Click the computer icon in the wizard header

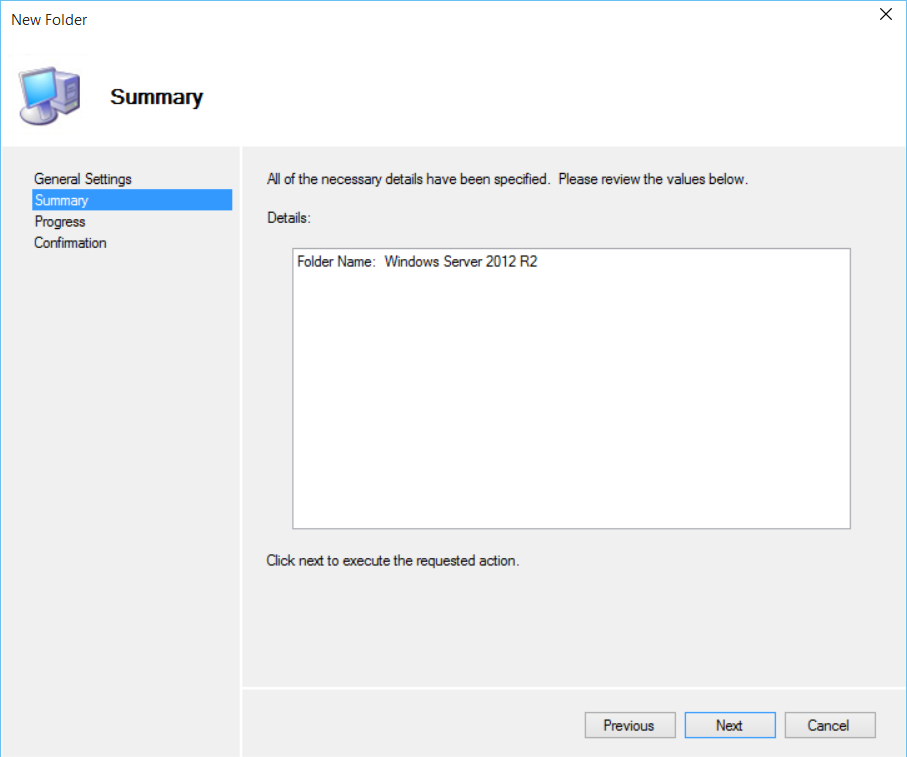point(48,96)
